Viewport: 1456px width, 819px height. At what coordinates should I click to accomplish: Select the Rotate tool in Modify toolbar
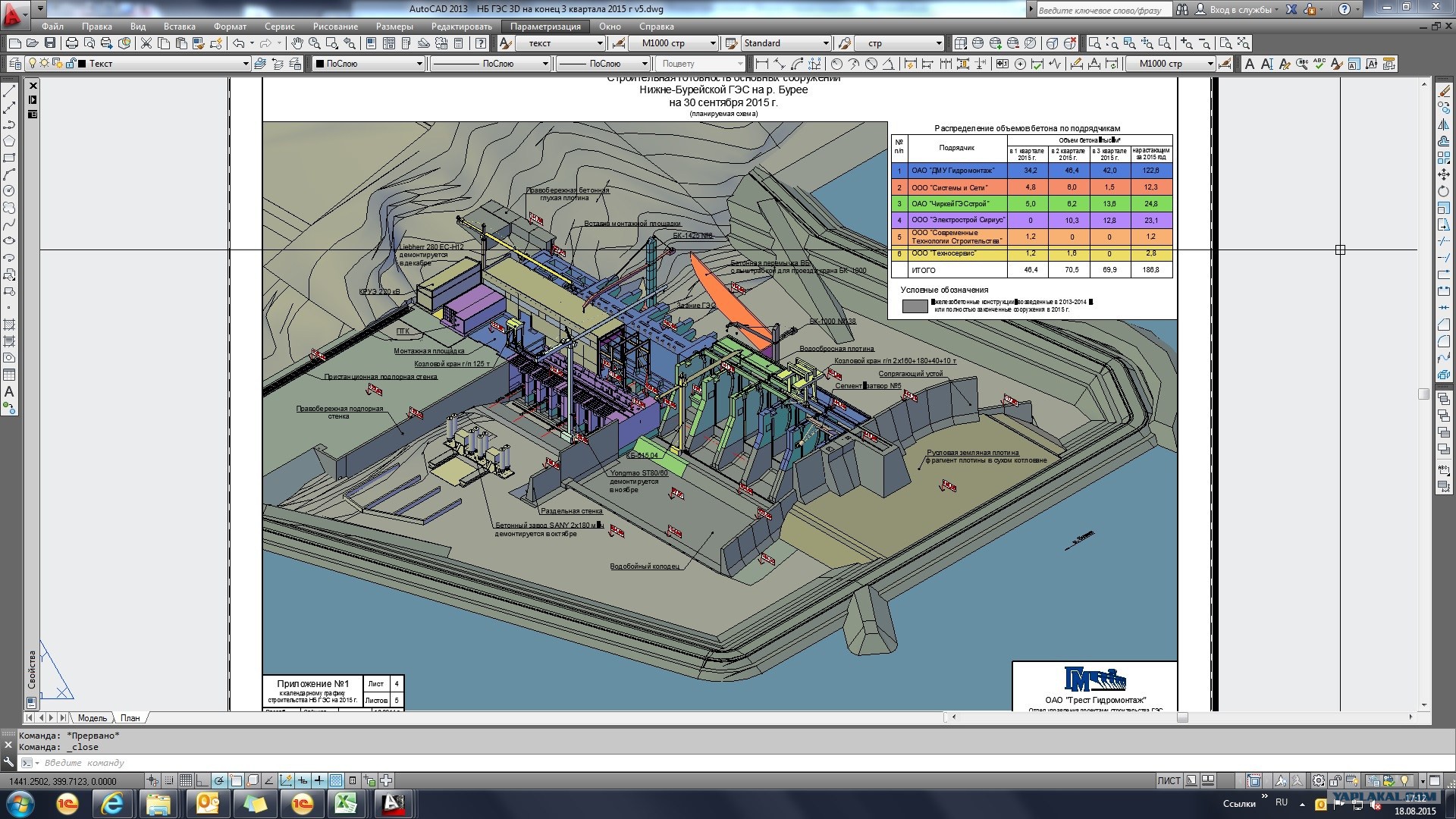(x=1444, y=191)
